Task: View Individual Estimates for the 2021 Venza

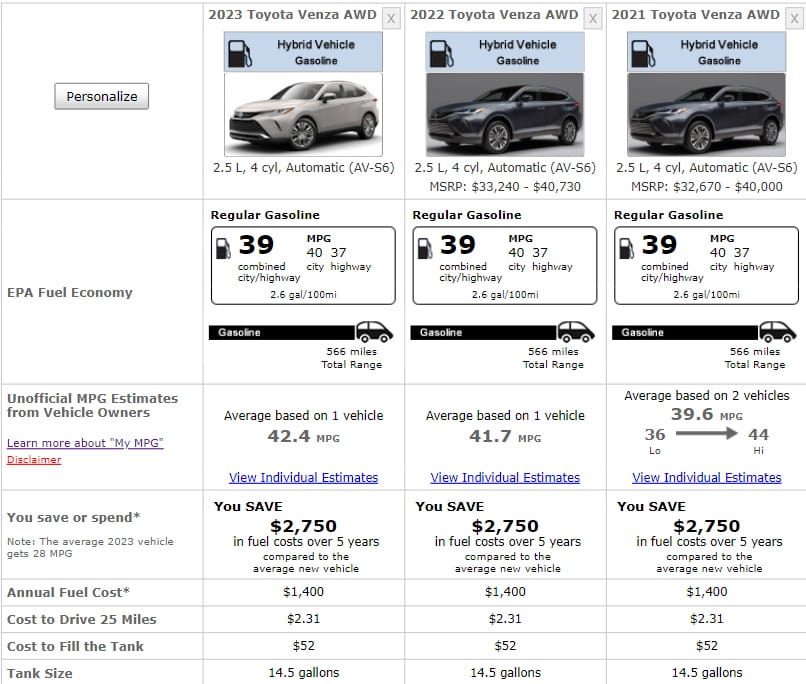Action: click(706, 477)
